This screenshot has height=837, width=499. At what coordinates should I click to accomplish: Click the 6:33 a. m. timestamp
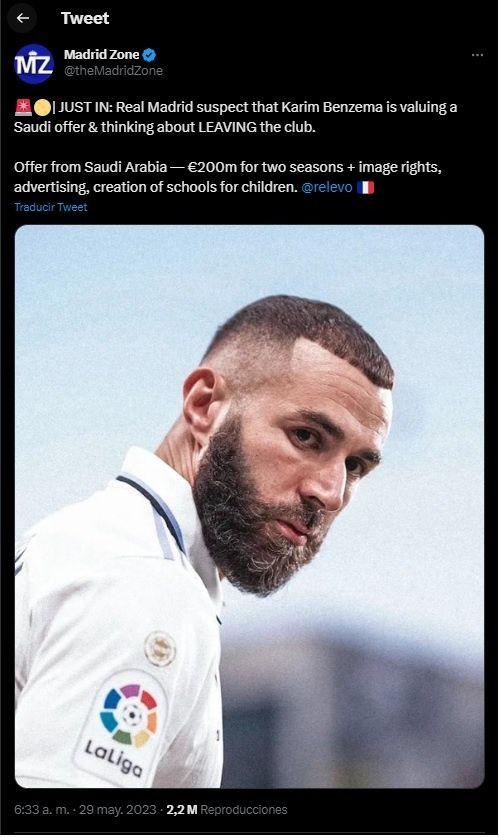(42, 810)
